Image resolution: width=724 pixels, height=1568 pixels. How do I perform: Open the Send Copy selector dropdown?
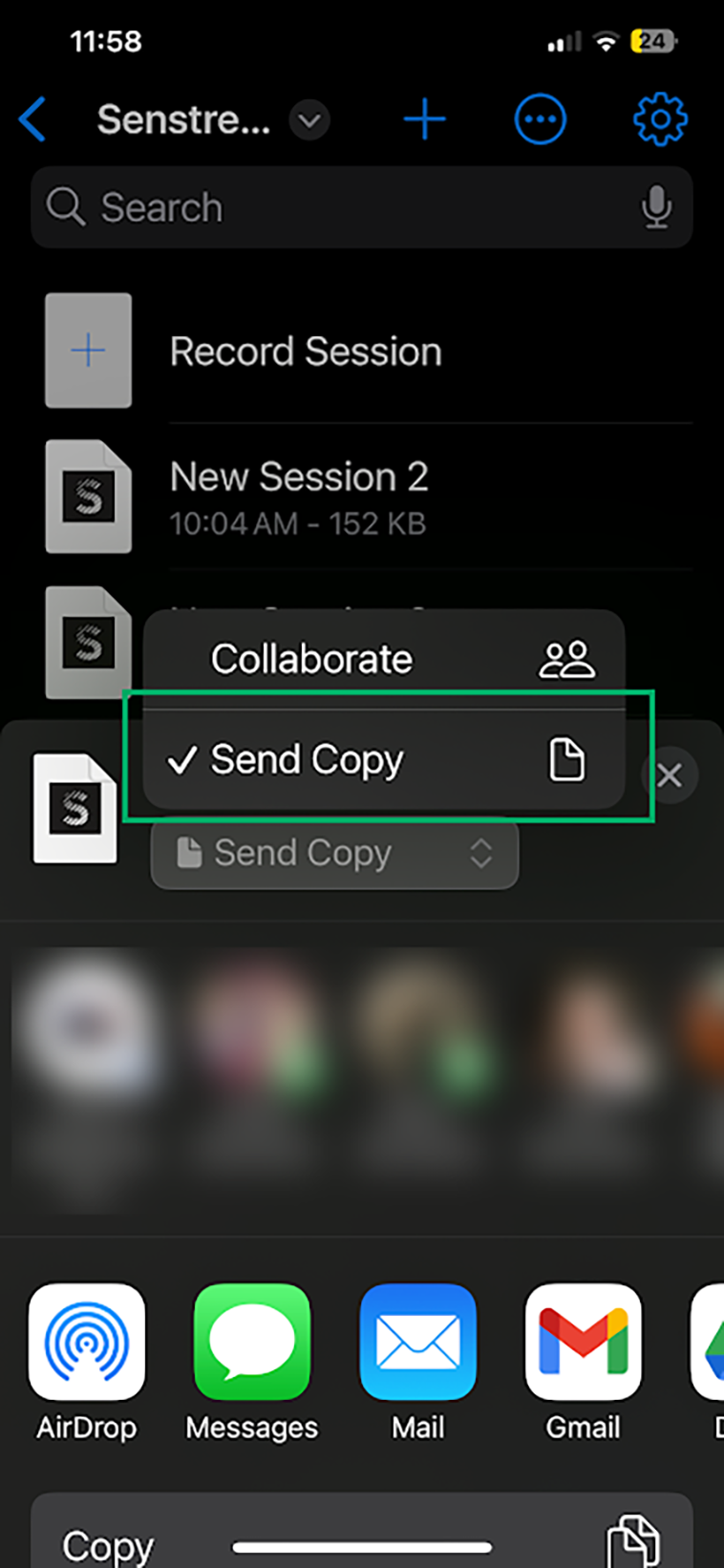tap(335, 853)
